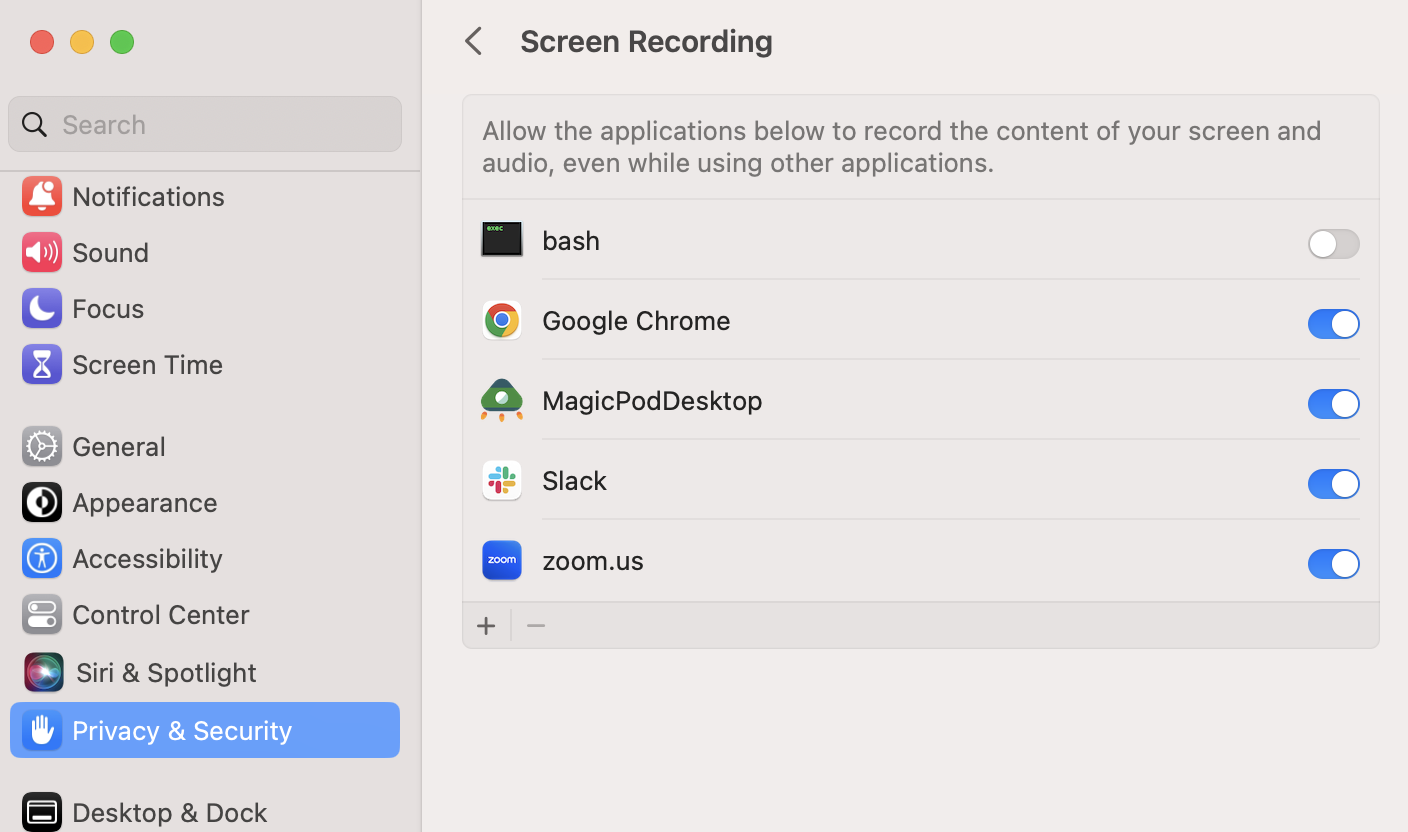
Task: Click the magnifying glass search icon
Action: (x=35, y=124)
